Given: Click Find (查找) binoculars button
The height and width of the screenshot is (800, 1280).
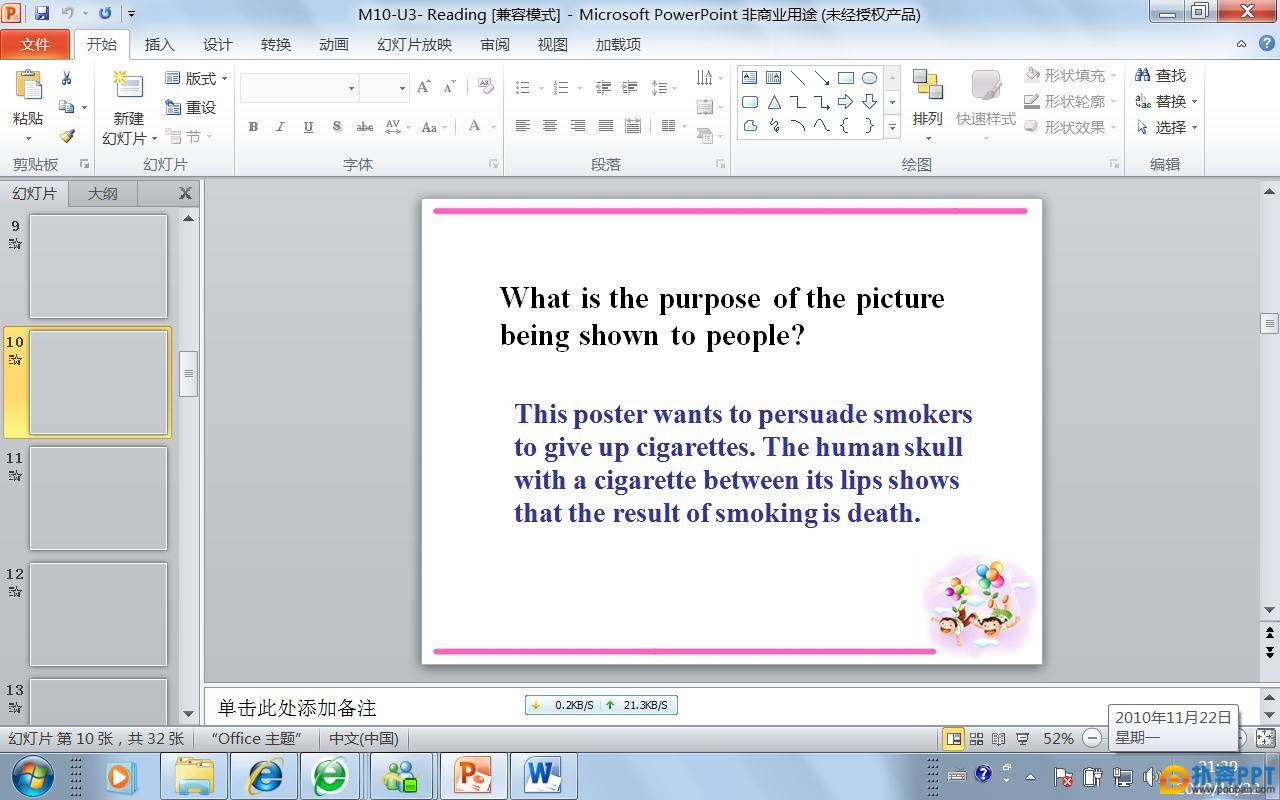Looking at the screenshot, I should 1160,76.
